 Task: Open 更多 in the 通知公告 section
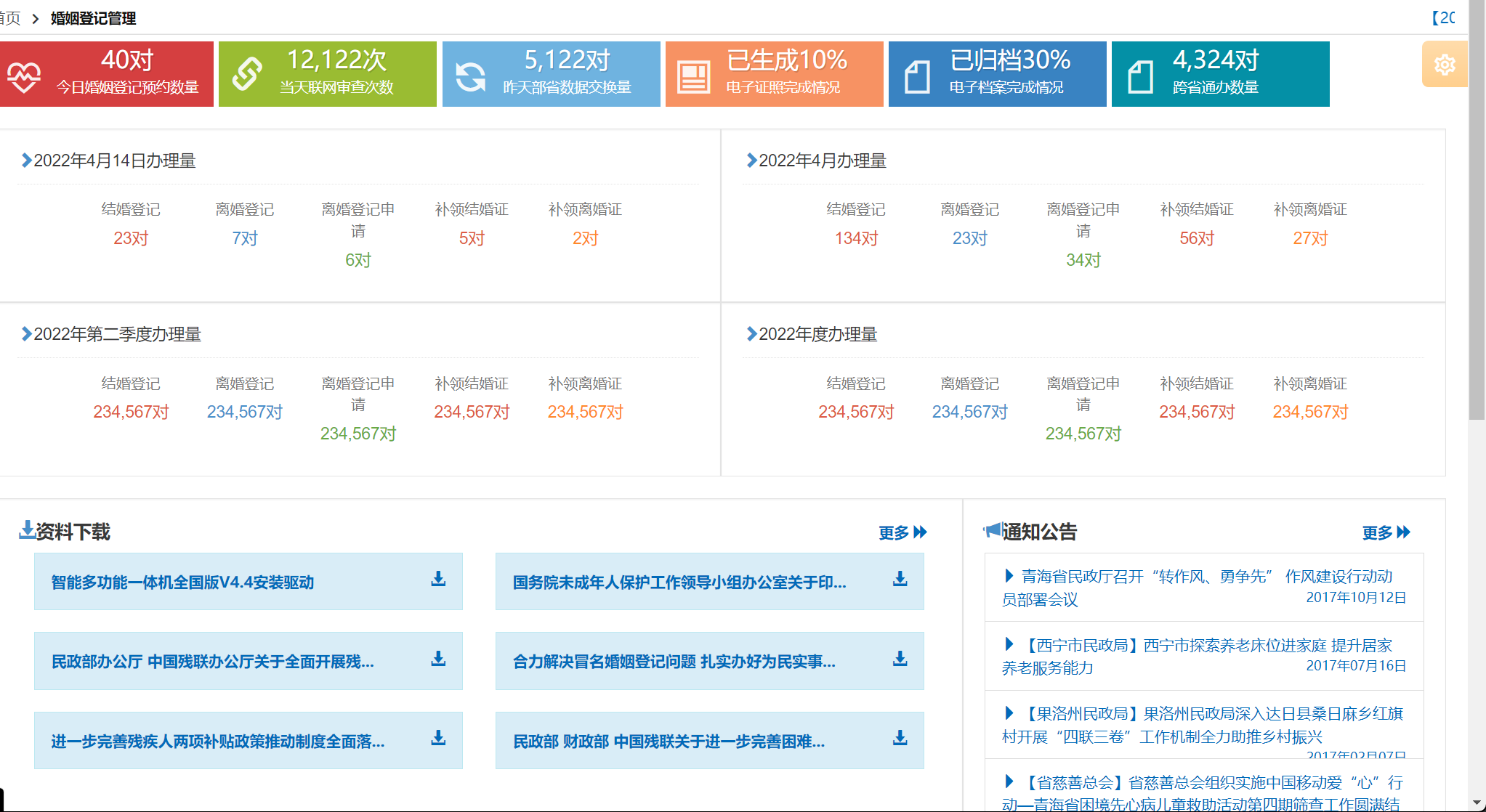click(1386, 532)
